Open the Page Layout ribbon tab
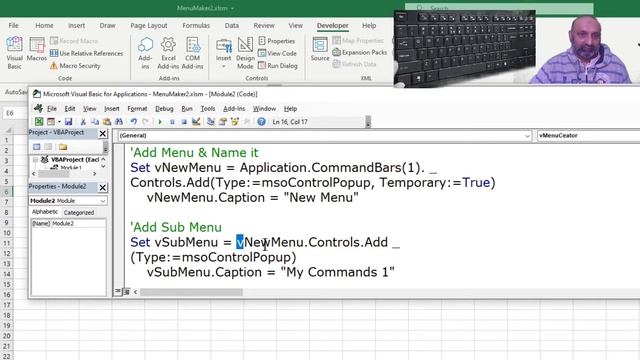 (149, 25)
